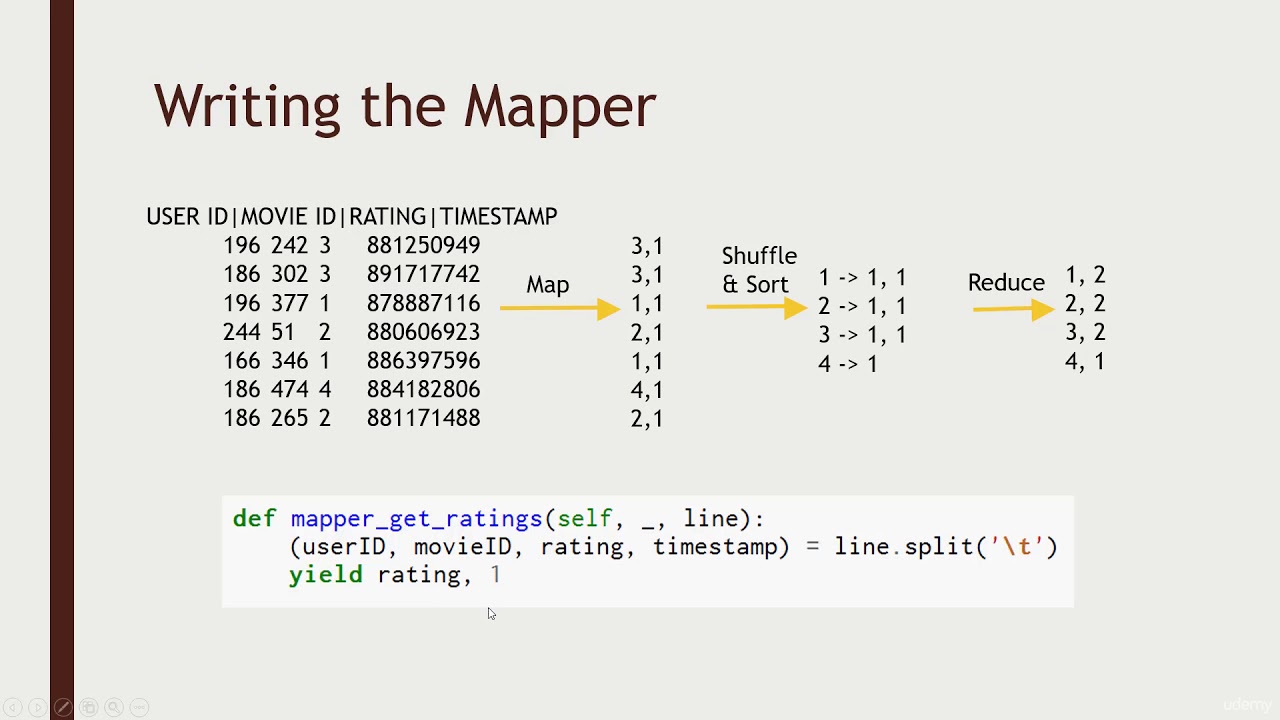Click the shuffle result '3 -> 1, 1'

click(862, 335)
